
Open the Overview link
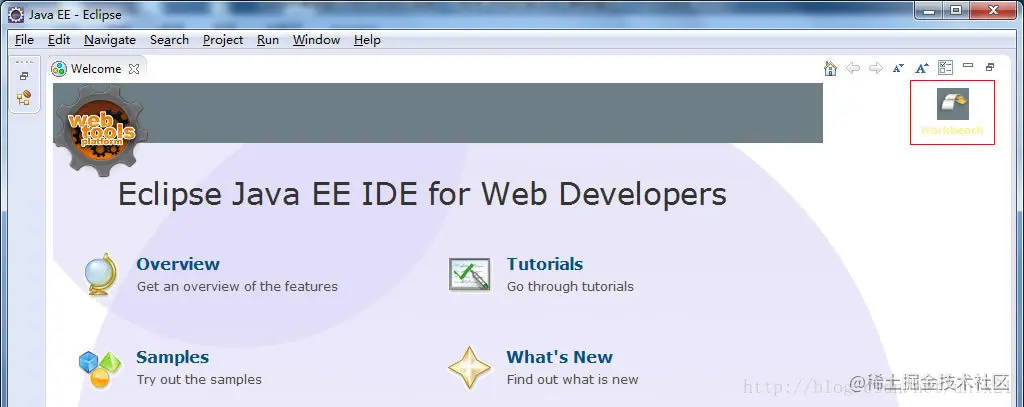pos(178,264)
